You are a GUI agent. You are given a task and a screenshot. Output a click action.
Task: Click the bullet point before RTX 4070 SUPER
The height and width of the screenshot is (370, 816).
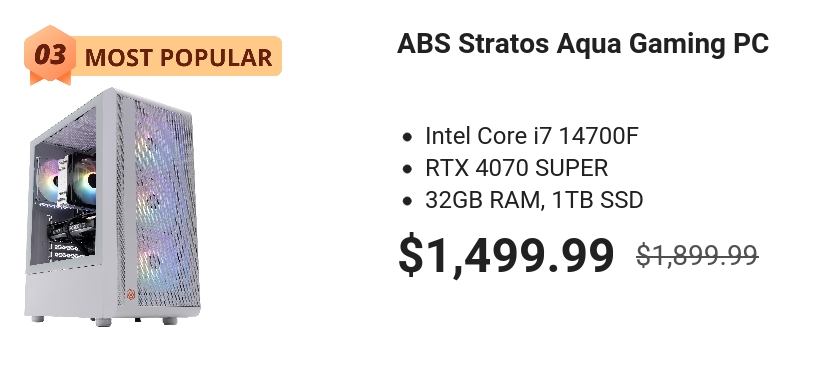pyautogui.click(x=407, y=169)
